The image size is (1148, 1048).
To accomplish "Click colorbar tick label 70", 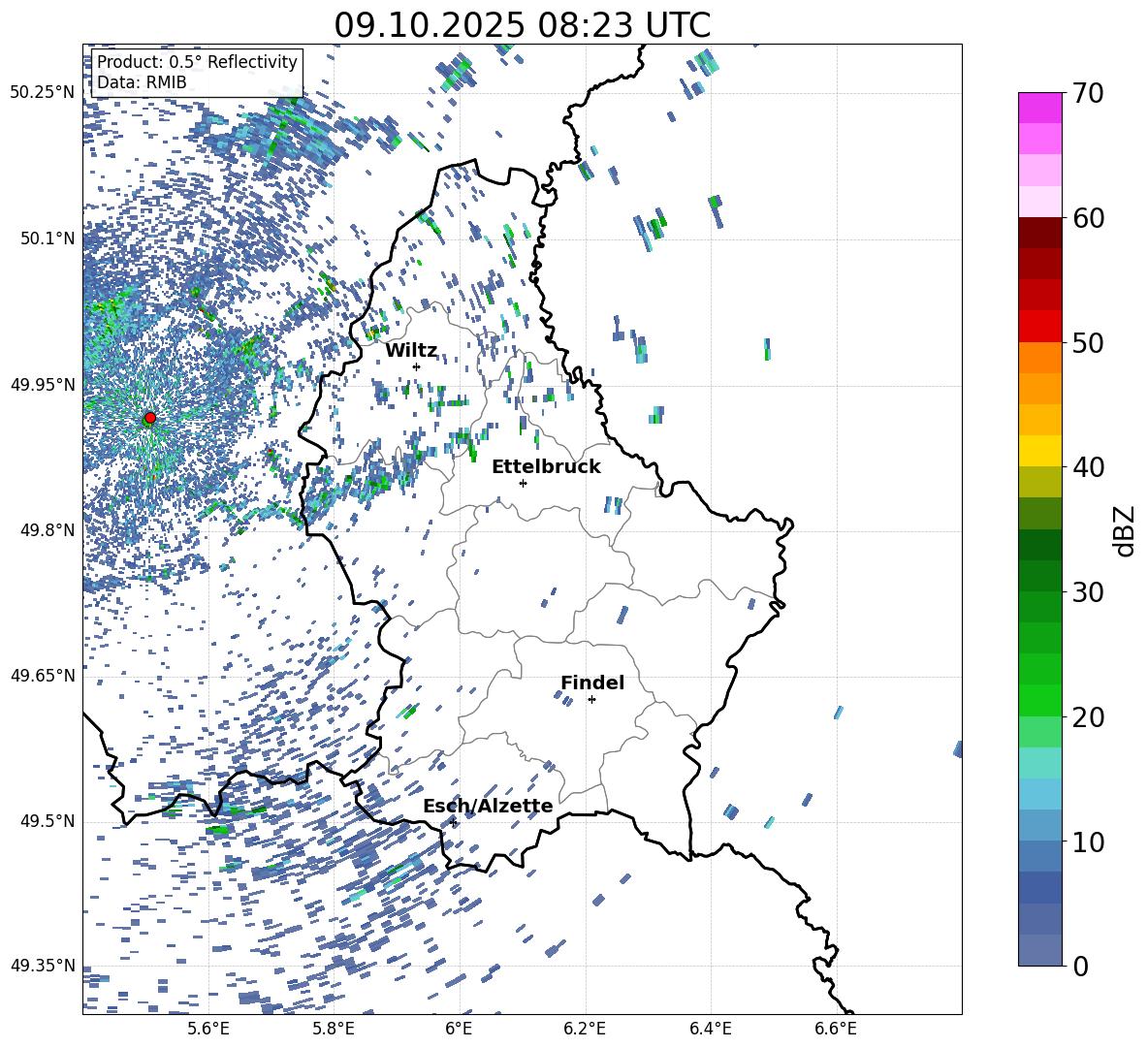I will 1089,93.
